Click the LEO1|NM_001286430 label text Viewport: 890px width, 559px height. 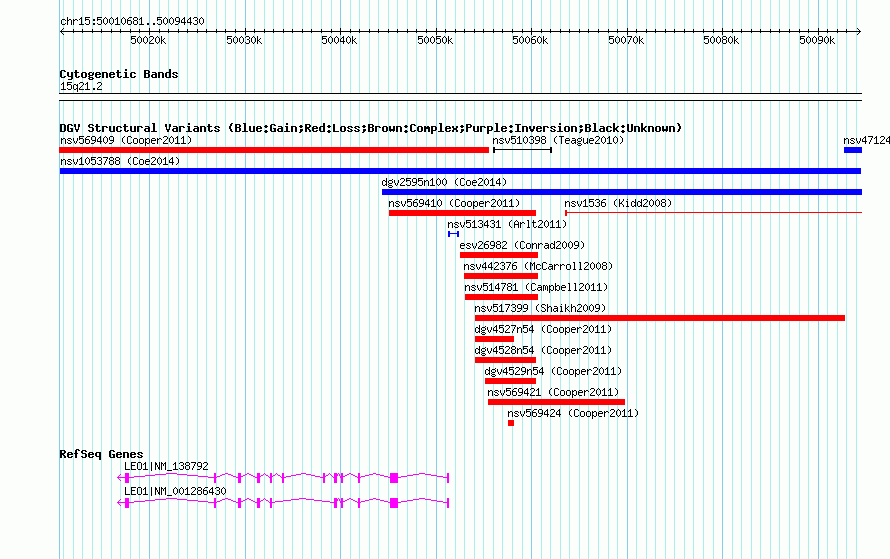(175, 491)
